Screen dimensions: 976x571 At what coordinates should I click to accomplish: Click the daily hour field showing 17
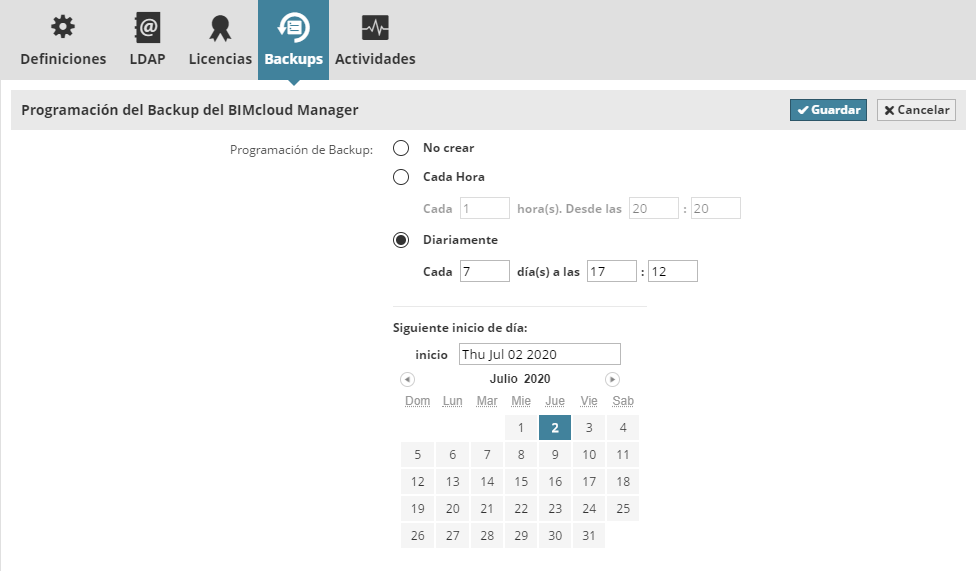pyautogui.click(x=612, y=271)
